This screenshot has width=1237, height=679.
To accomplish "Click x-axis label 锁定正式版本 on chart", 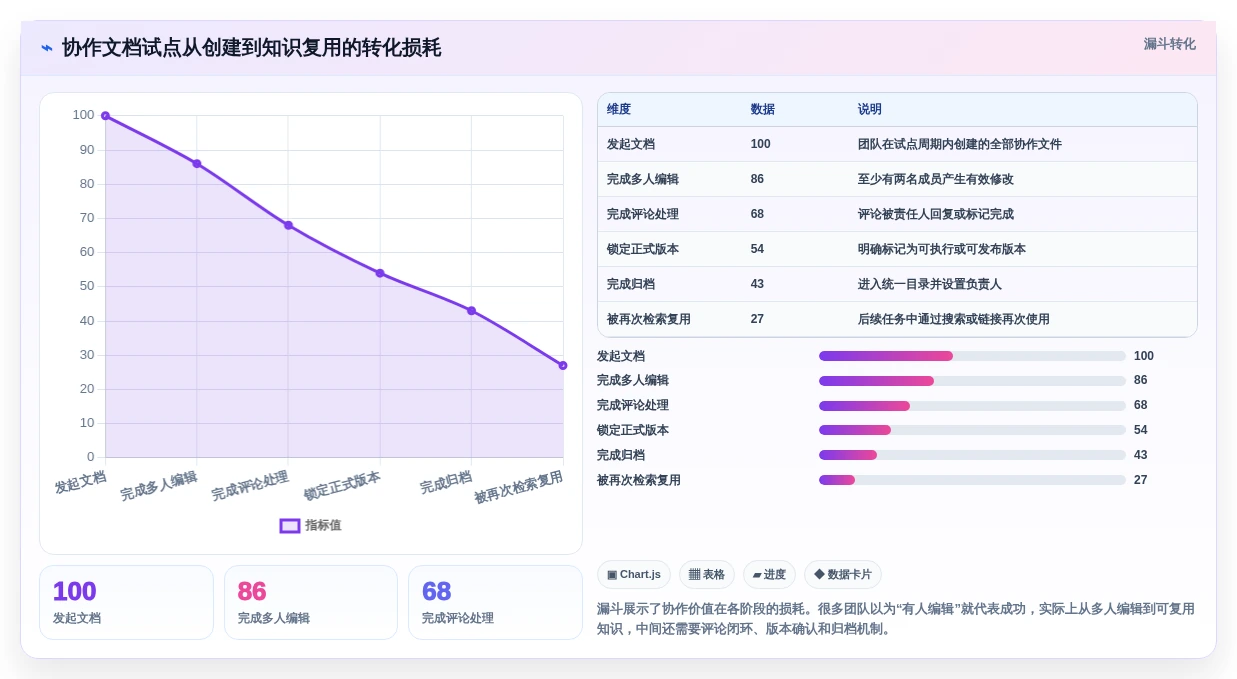I will [x=343, y=486].
